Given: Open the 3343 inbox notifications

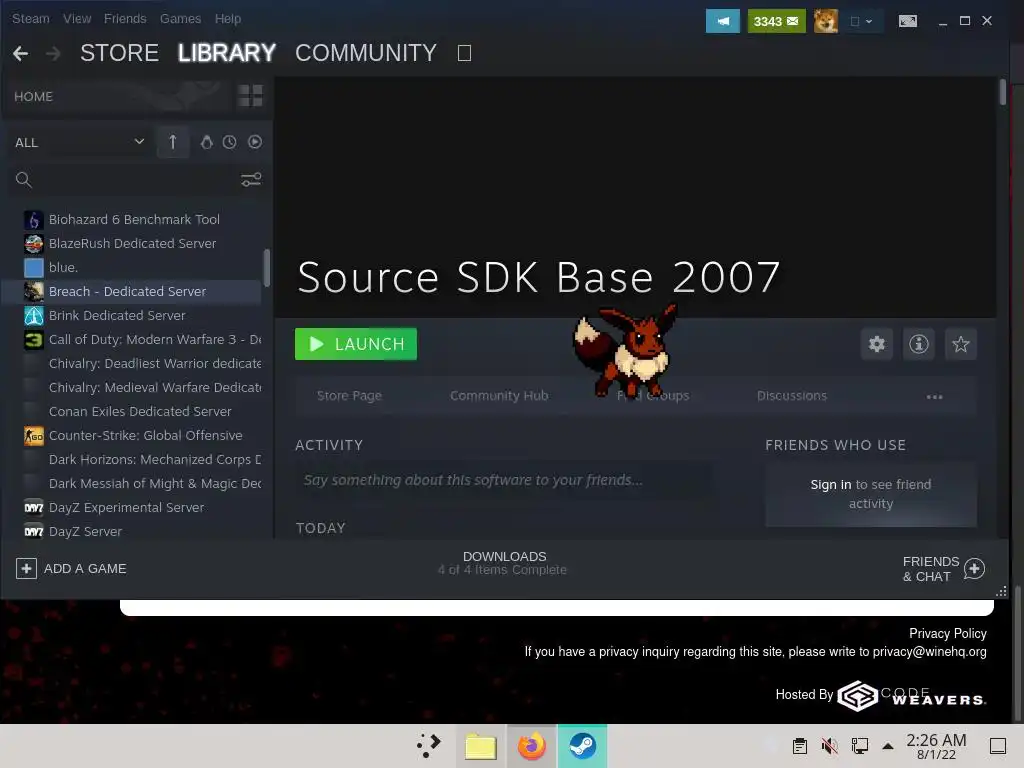Looking at the screenshot, I should coord(776,21).
